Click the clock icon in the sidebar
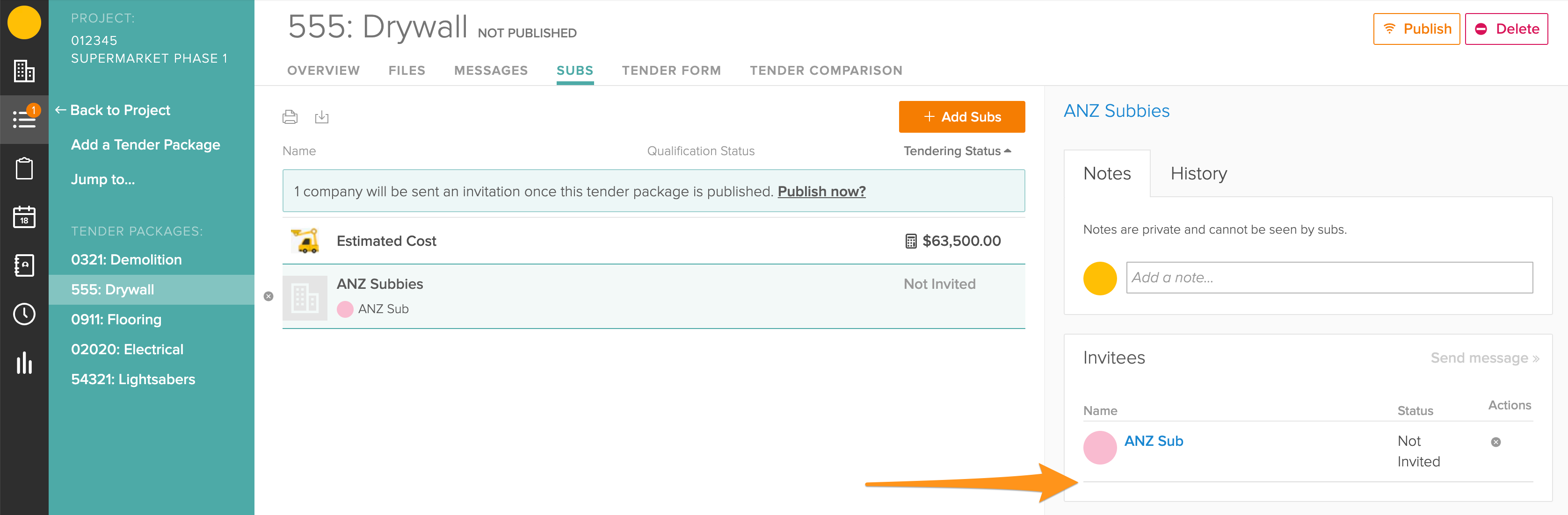 pos(24,315)
